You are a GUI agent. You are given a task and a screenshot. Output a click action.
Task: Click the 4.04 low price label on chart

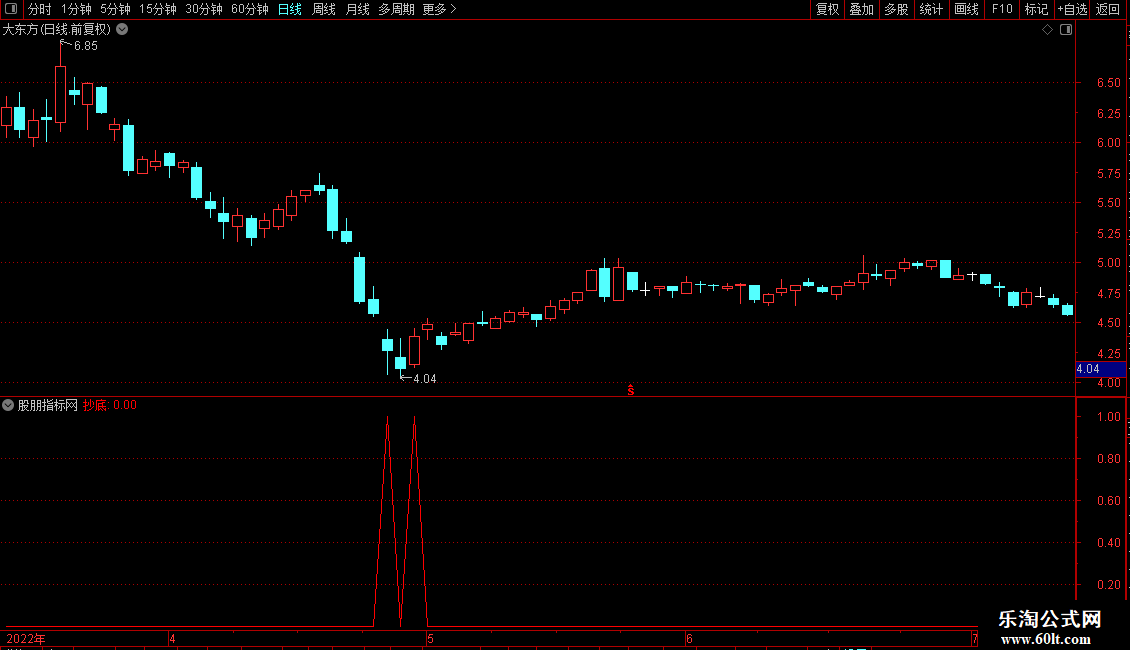point(424,379)
